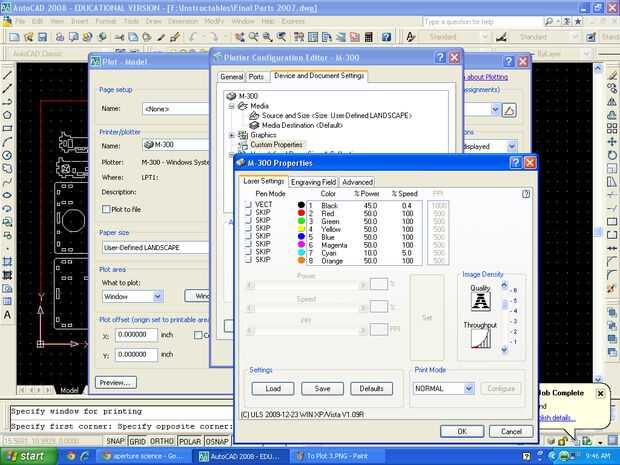620x465 pixels.
Task: Open the Standard text style dropdown
Action: coord(484,37)
